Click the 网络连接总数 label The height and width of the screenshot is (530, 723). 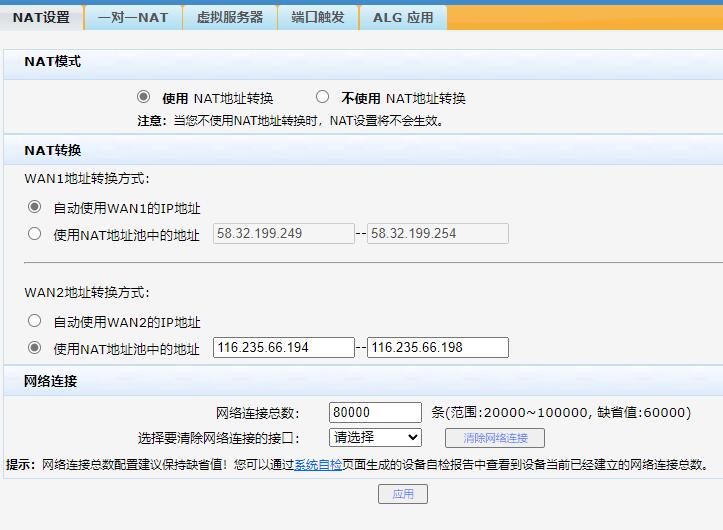click(x=257, y=413)
